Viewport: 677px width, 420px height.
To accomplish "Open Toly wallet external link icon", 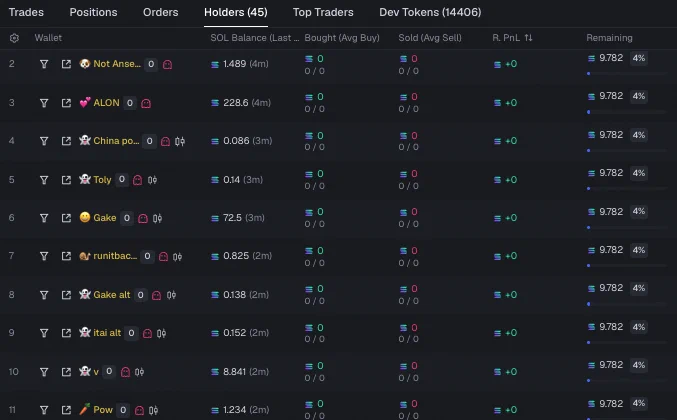I will (x=66, y=180).
